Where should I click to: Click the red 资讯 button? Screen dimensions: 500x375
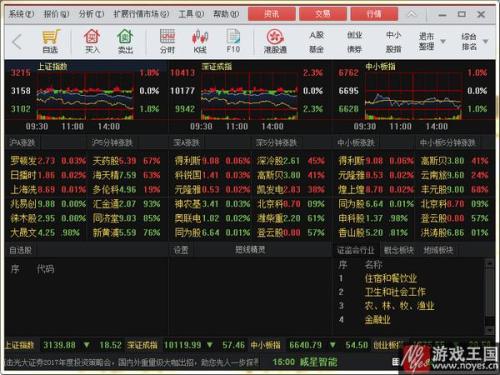pyautogui.click(x=272, y=14)
